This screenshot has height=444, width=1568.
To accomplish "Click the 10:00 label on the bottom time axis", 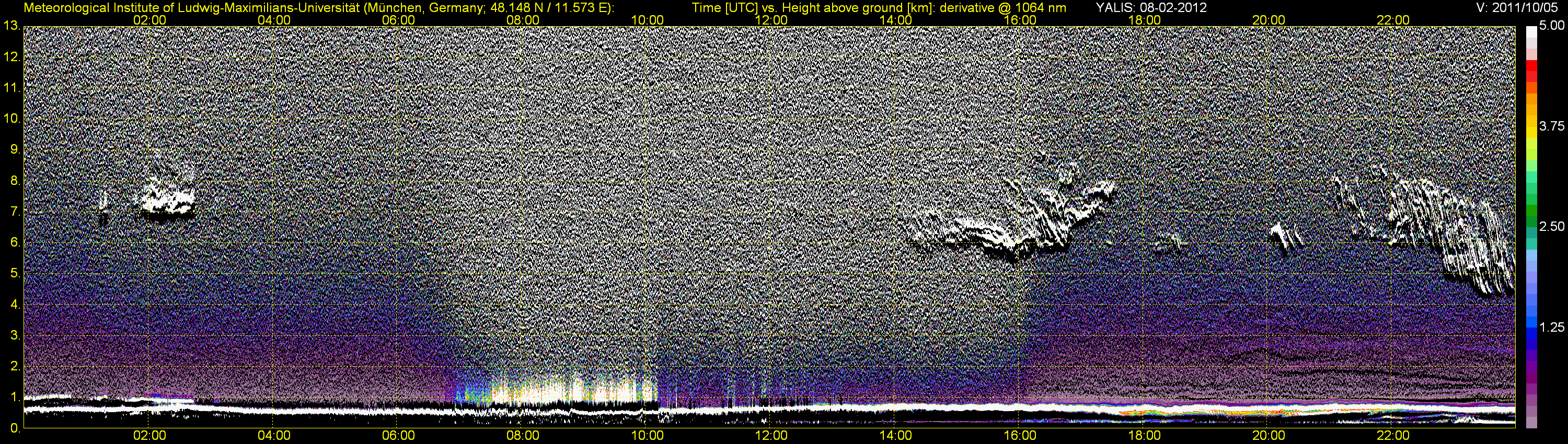I will (x=647, y=436).
